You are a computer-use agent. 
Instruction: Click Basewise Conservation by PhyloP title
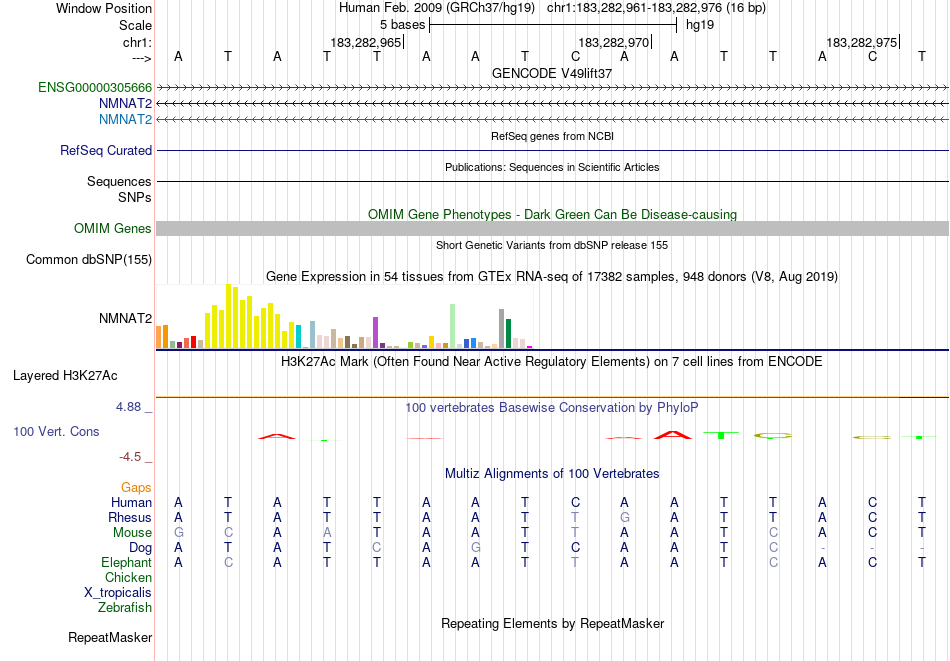(552, 408)
